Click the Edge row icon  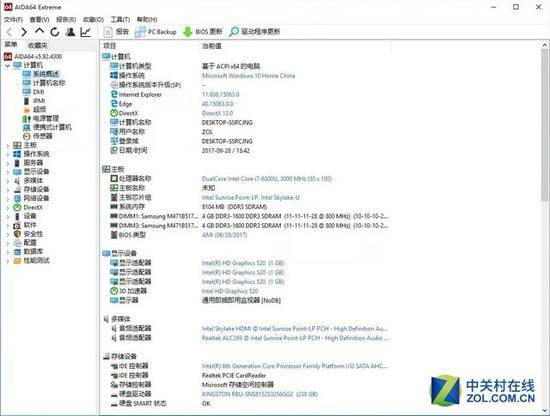(x=114, y=104)
